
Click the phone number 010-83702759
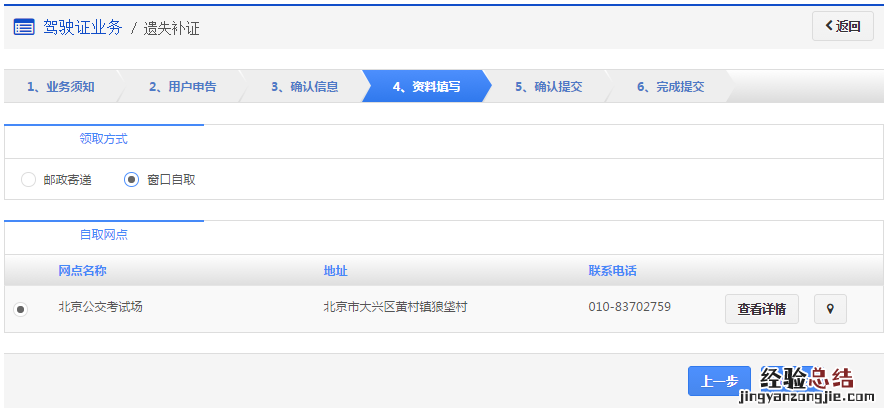pyautogui.click(x=629, y=307)
